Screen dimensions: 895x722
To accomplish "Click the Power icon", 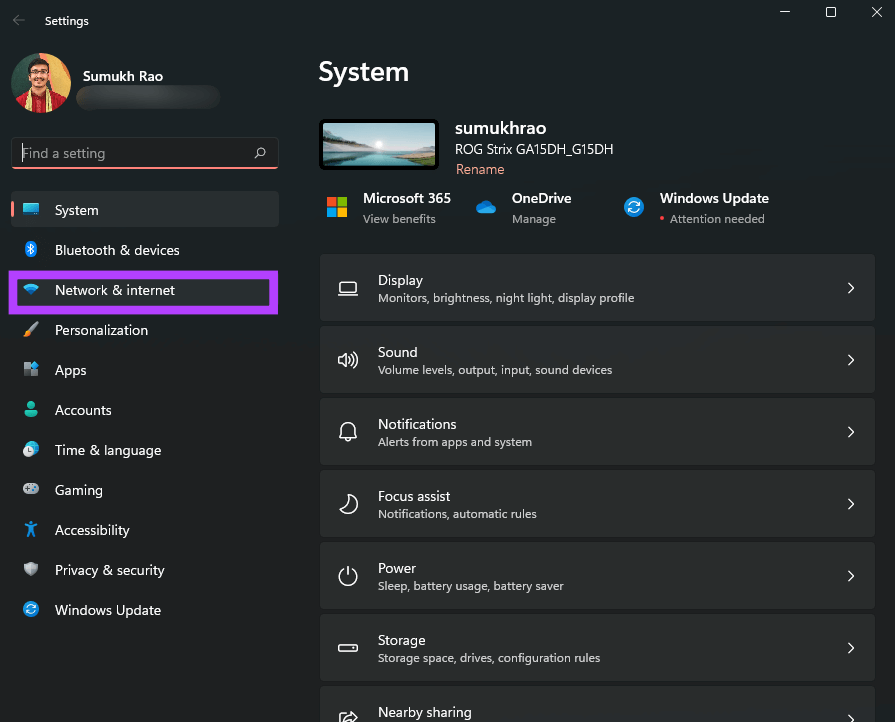I will click(x=348, y=576).
